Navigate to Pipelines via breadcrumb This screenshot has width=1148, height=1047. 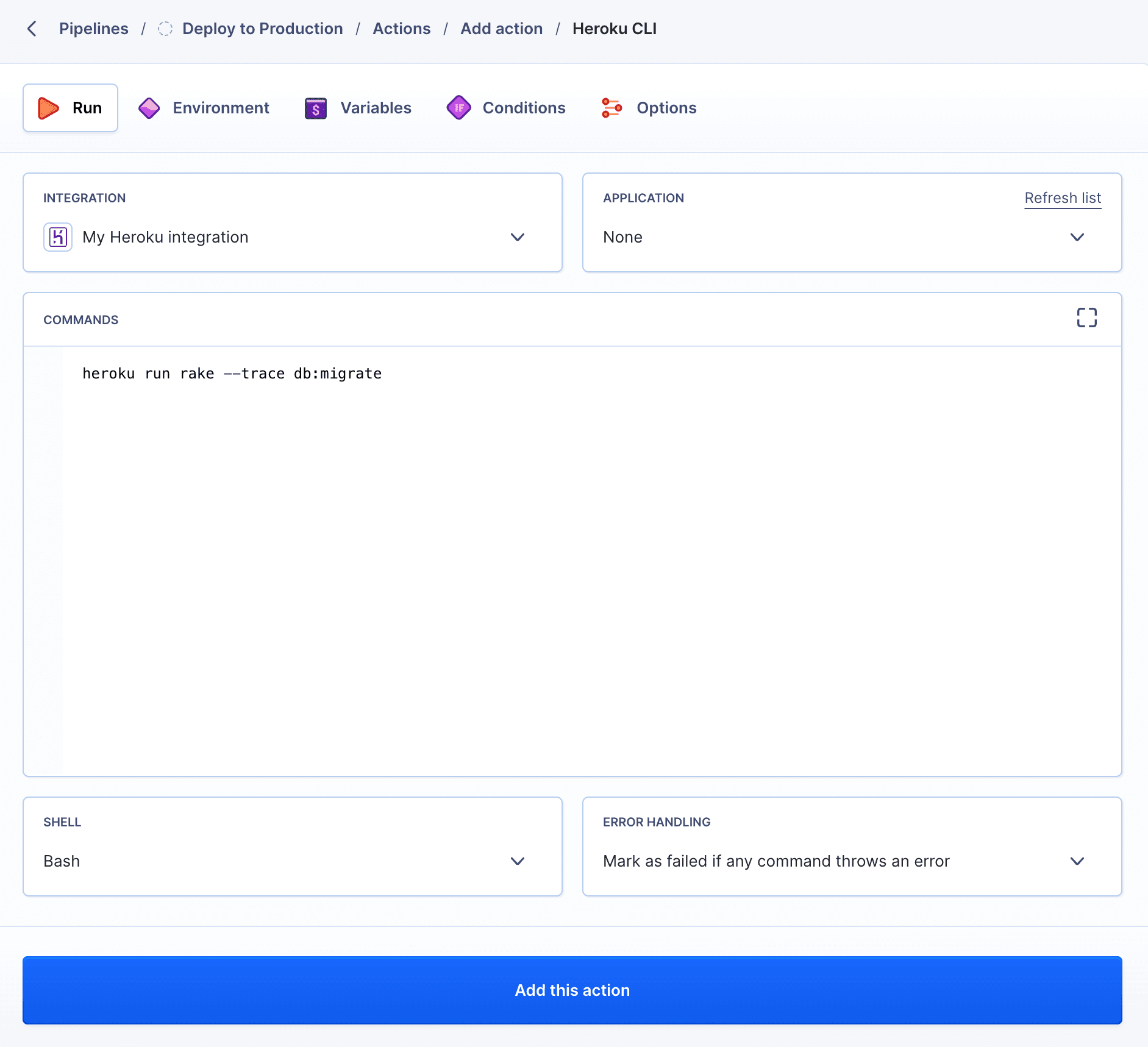pos(93,29)
